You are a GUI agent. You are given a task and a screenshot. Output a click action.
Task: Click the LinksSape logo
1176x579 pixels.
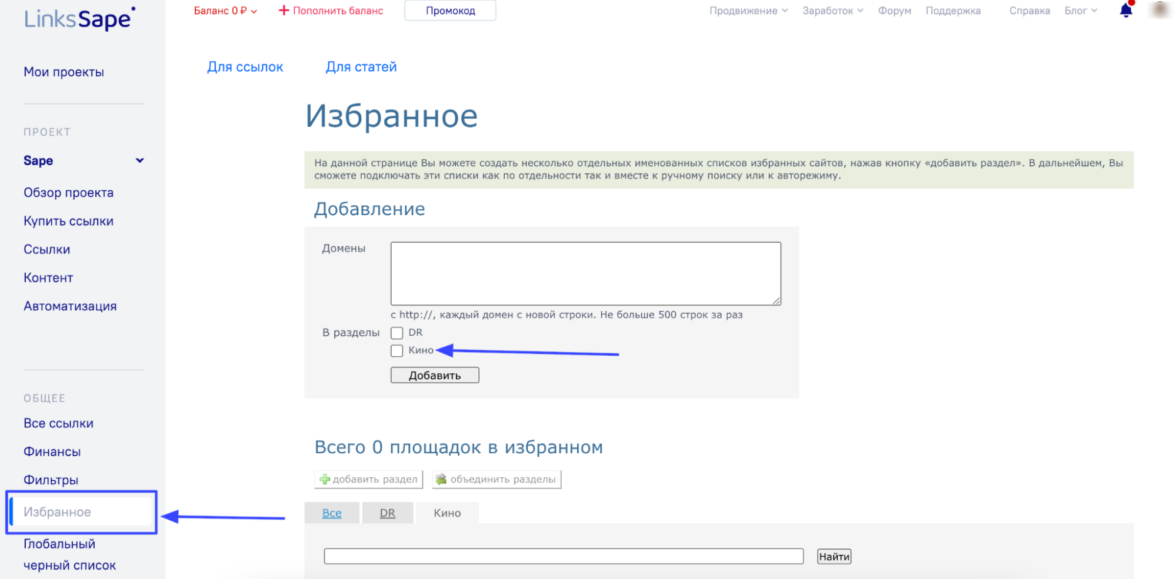point(80,17)
